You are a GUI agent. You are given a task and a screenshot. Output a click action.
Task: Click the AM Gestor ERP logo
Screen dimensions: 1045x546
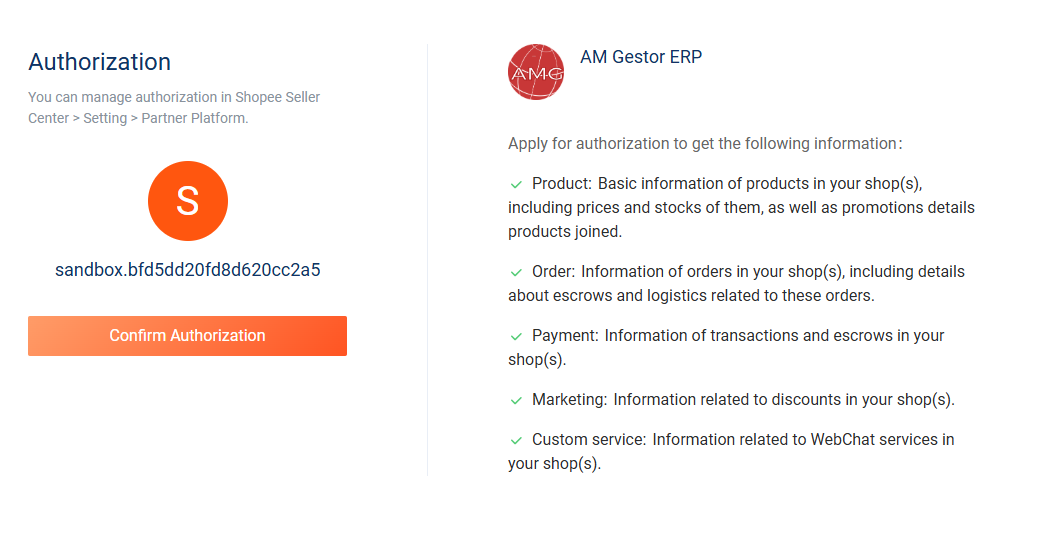(536, 72)
